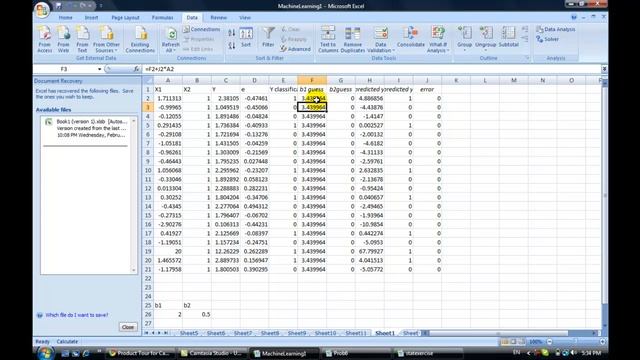Viewport: 640px width, 360px height.
Task: Open the Name Box dropdown arrow
Action: tap(99, 69)
